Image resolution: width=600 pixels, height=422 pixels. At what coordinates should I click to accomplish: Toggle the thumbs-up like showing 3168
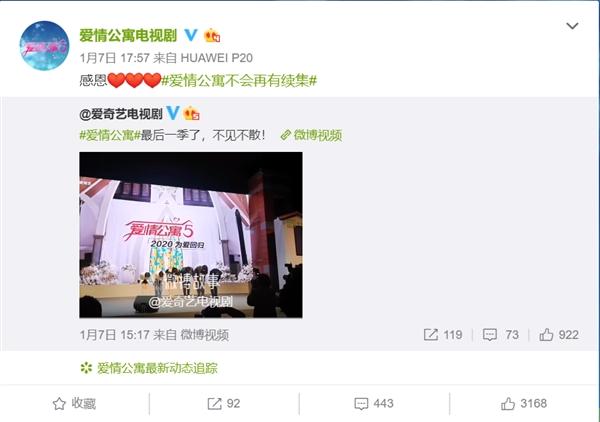pos(524,404)
